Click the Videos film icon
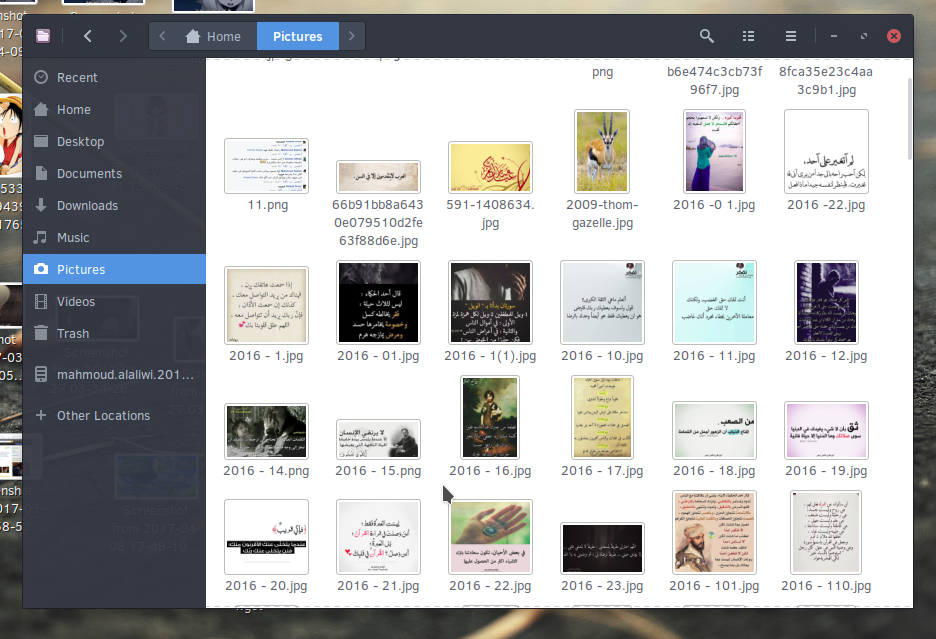 pyautogui.click(x=41, y=302)
